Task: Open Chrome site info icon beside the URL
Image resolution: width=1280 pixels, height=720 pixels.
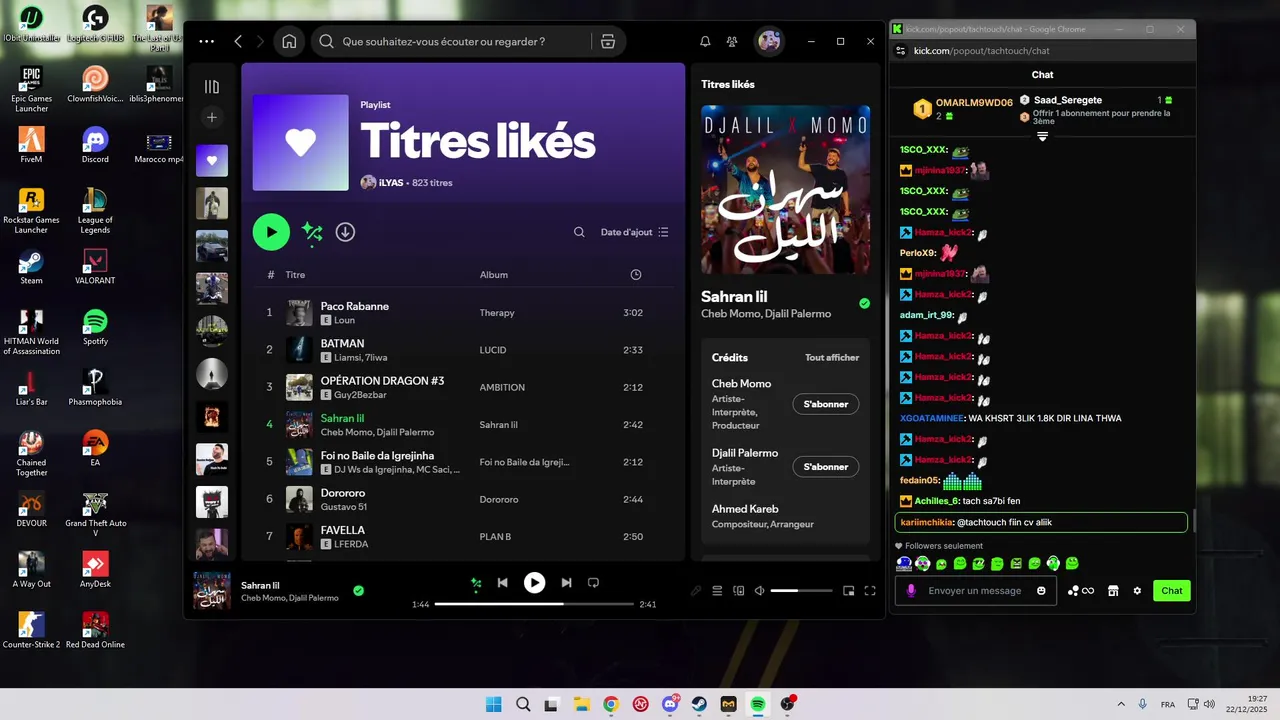Action: pos(900,50)
